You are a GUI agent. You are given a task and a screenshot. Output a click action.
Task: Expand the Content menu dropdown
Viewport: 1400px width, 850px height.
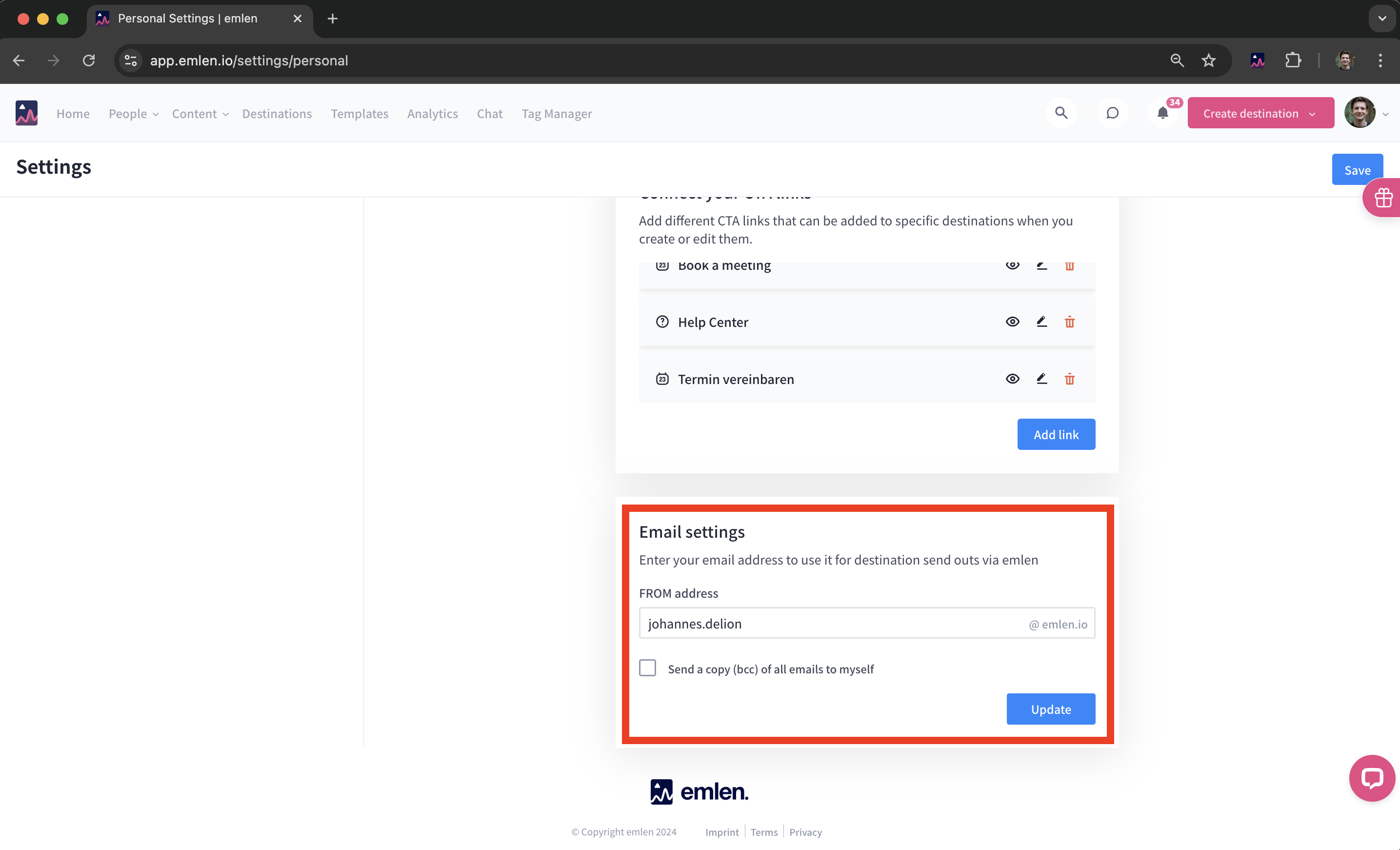point(200,114)
